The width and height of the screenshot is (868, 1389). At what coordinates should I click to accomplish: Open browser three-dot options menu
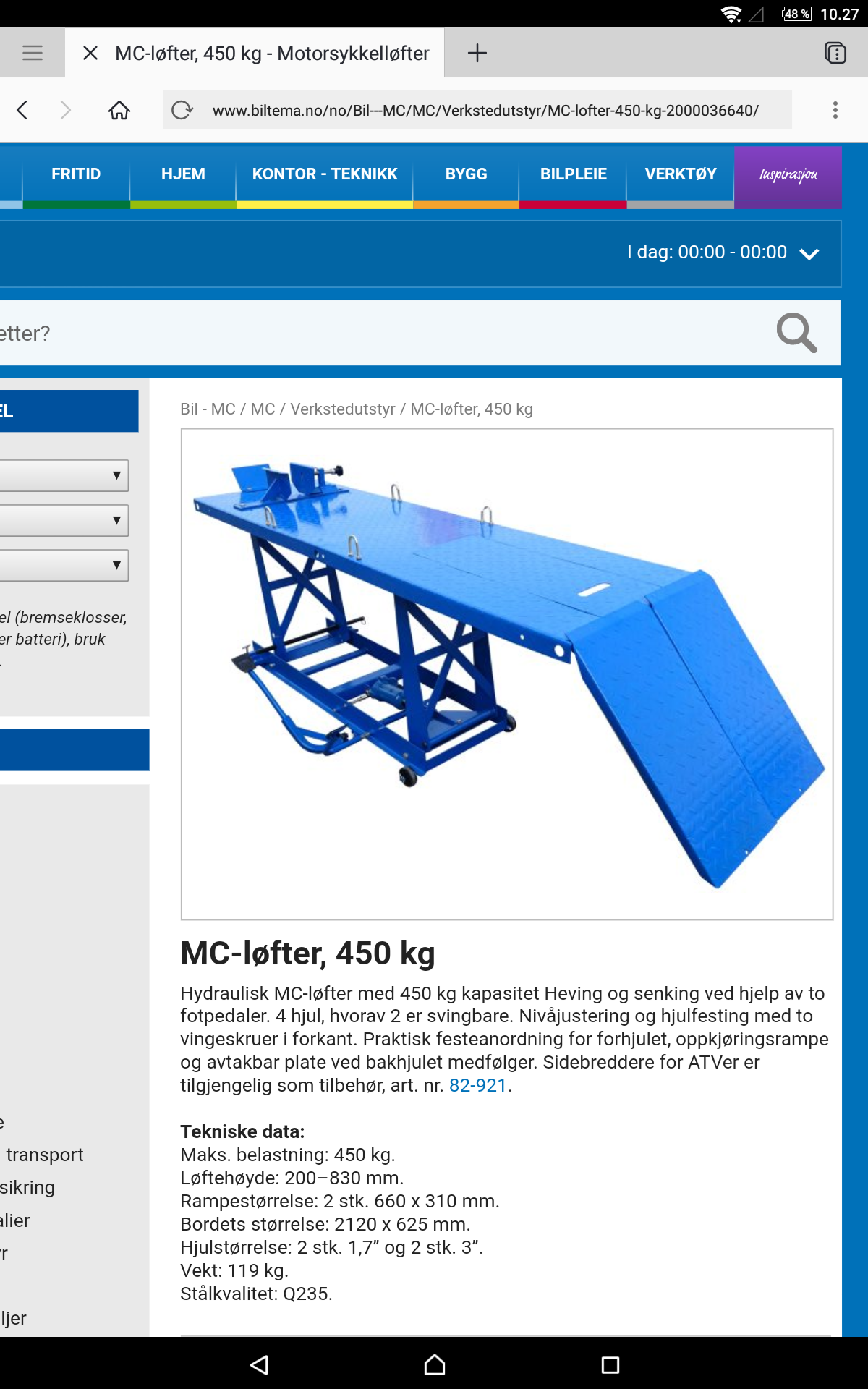835,110
